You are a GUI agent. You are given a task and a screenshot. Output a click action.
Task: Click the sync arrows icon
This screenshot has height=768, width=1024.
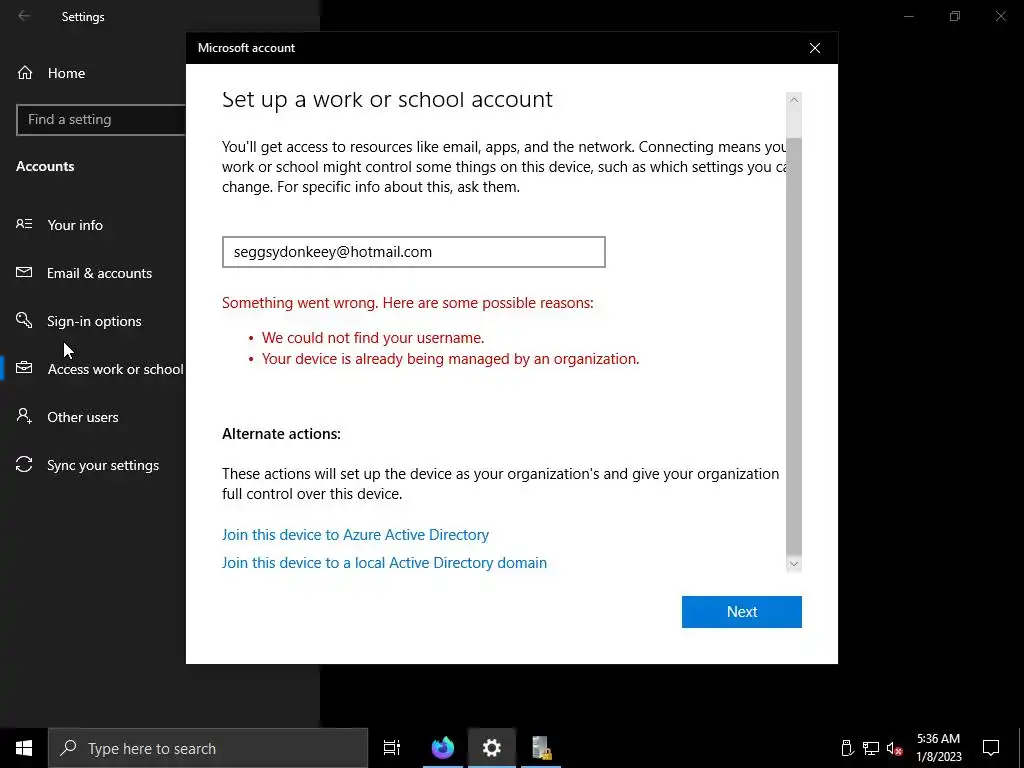click(24, 464)
